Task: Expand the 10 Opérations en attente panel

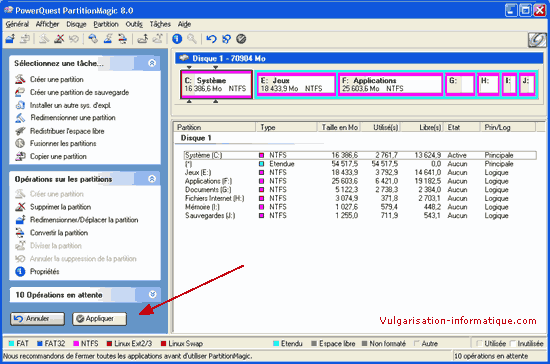Action: click(152, 294)
